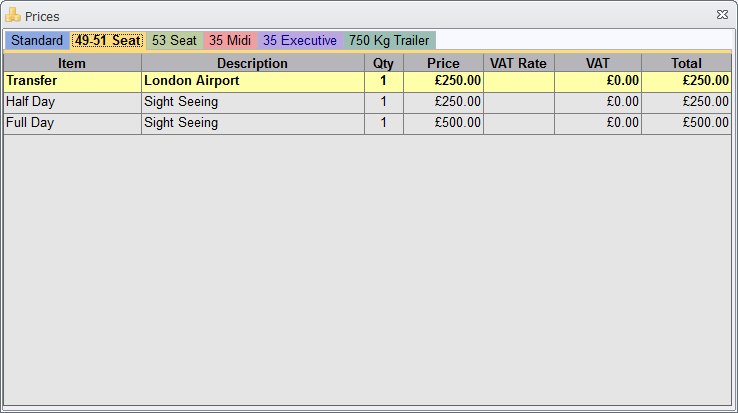This screenshot has height=413, width=738.
Task: Click the £500.00 price cell for Full Day
Action: click(x=443, y=123)
